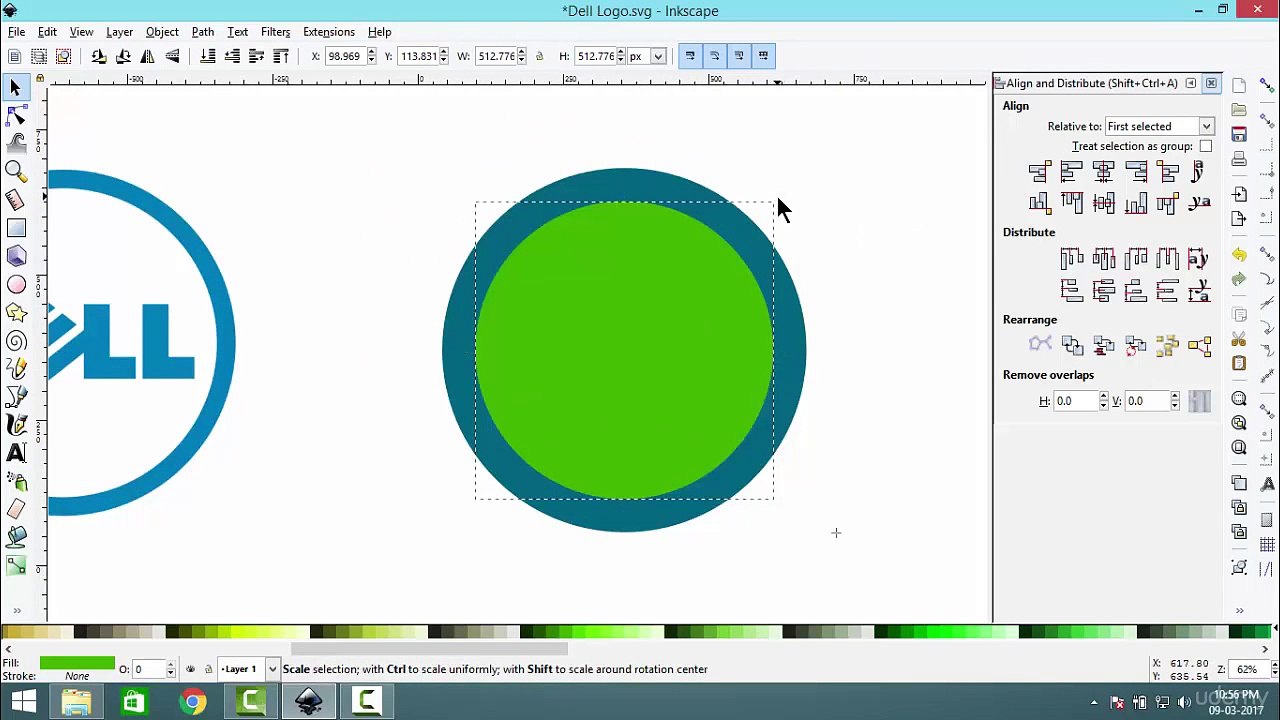
Task: Click Select All toolbar icon
Action: tap(15, 56)
